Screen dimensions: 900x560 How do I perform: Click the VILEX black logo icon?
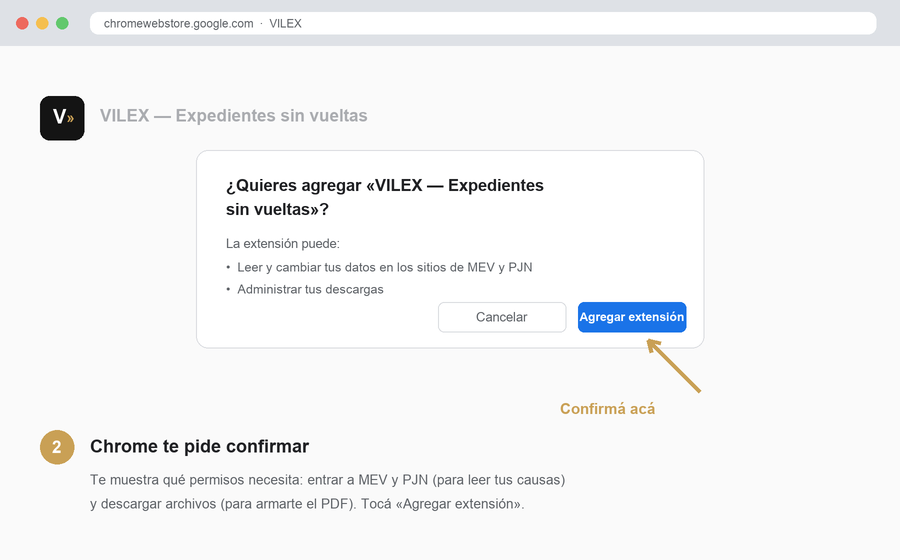tap(62, 118)
